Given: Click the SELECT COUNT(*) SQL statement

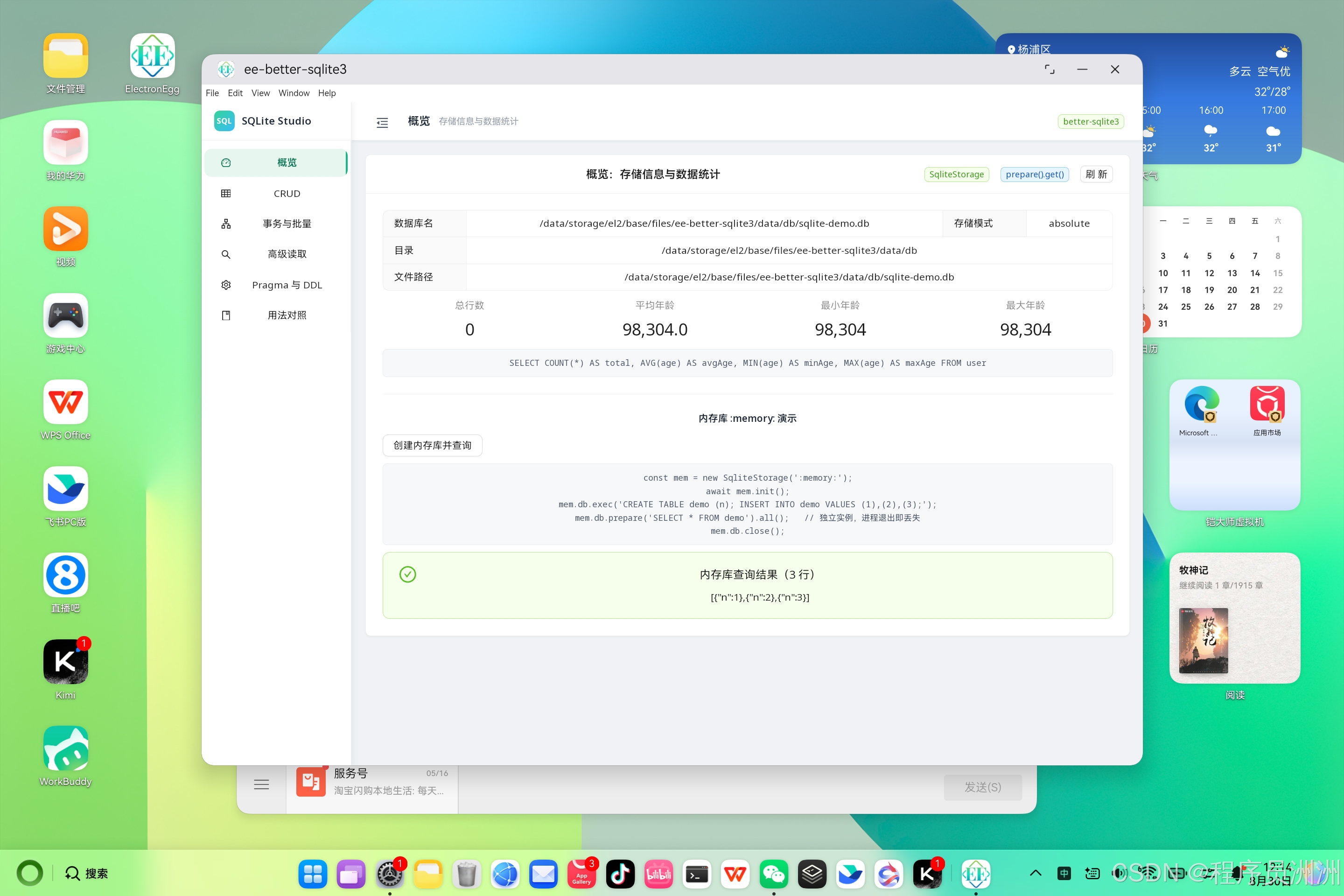Looking at the screenshot, I should pos(748,363).
